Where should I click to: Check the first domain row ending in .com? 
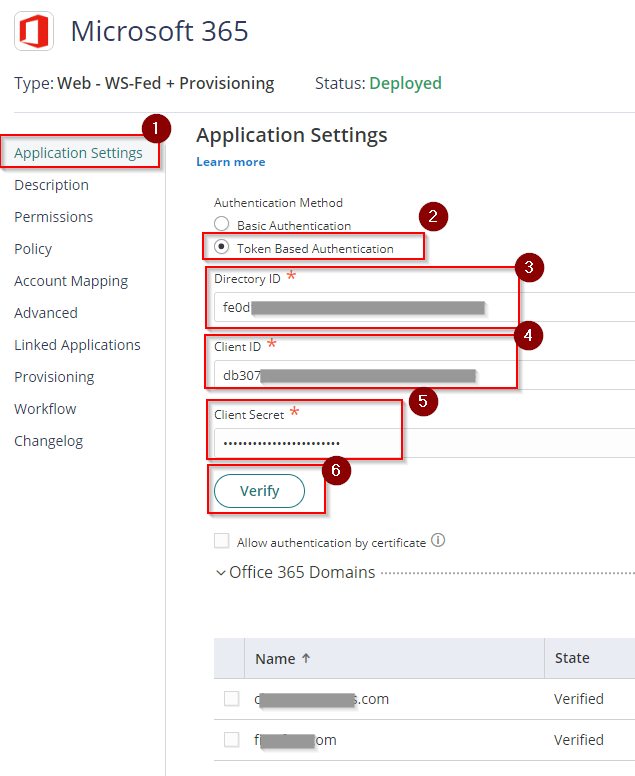pos(232,699)
